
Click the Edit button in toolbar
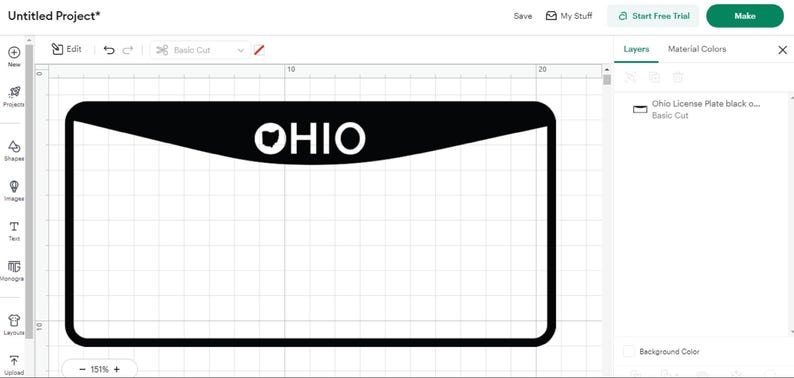coord(66,49)
